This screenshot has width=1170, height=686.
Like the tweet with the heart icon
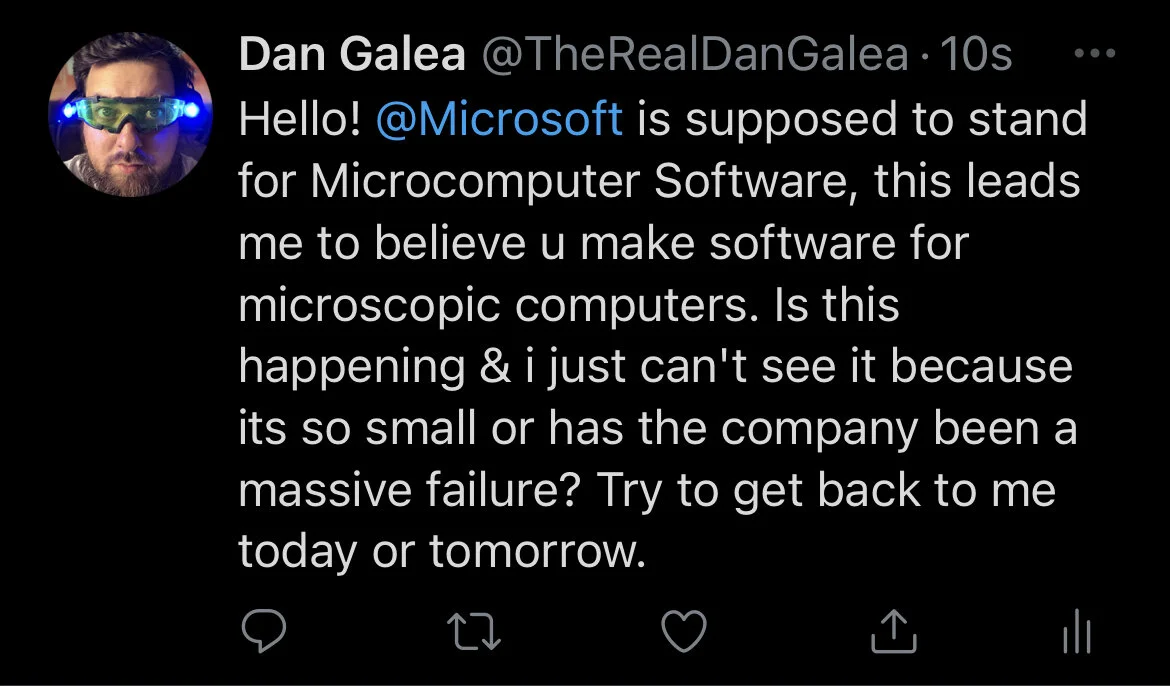pos(684,632)
